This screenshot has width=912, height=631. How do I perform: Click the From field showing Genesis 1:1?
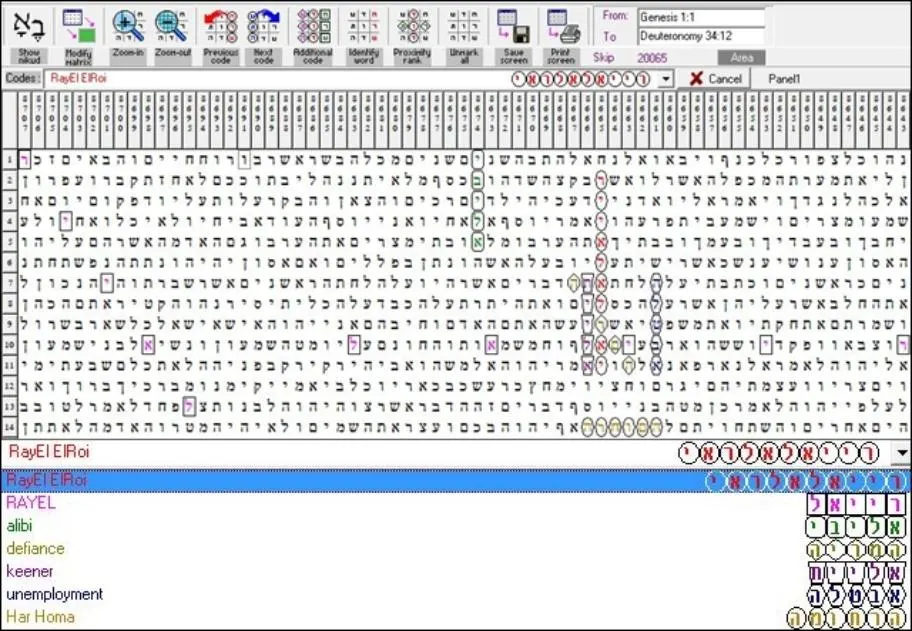click(701, 17)
